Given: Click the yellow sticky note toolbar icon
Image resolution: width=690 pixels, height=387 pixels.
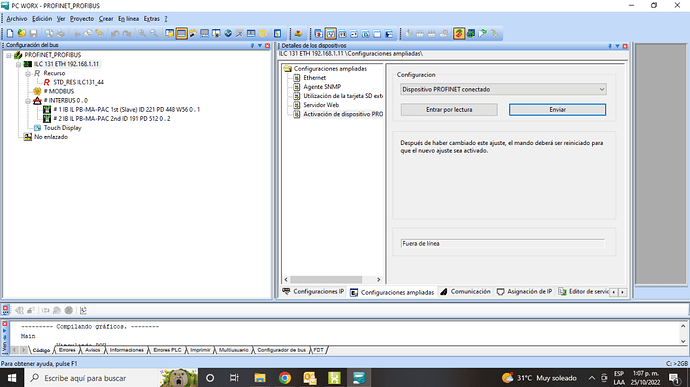Looking at the screenshot, I should click(263, 33).
